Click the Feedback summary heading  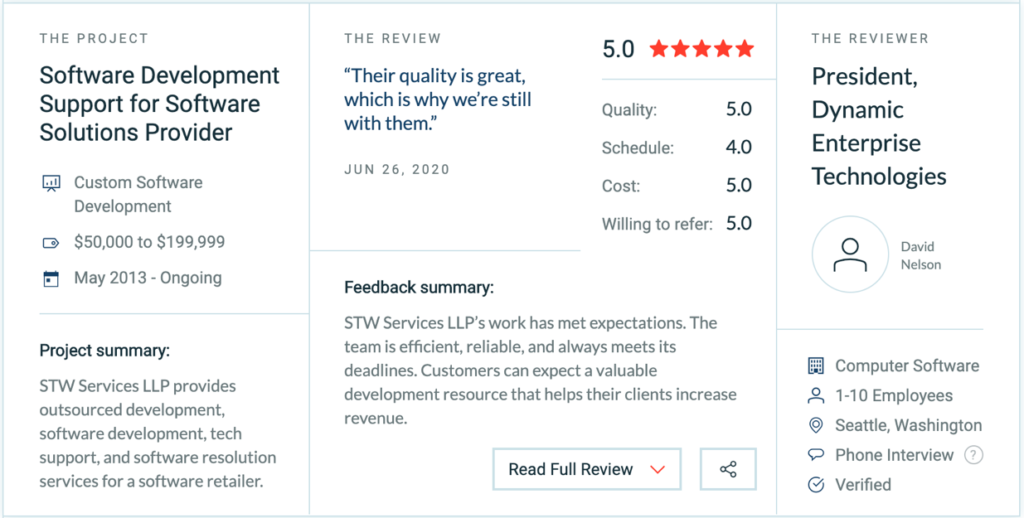[x=418, y=288]
